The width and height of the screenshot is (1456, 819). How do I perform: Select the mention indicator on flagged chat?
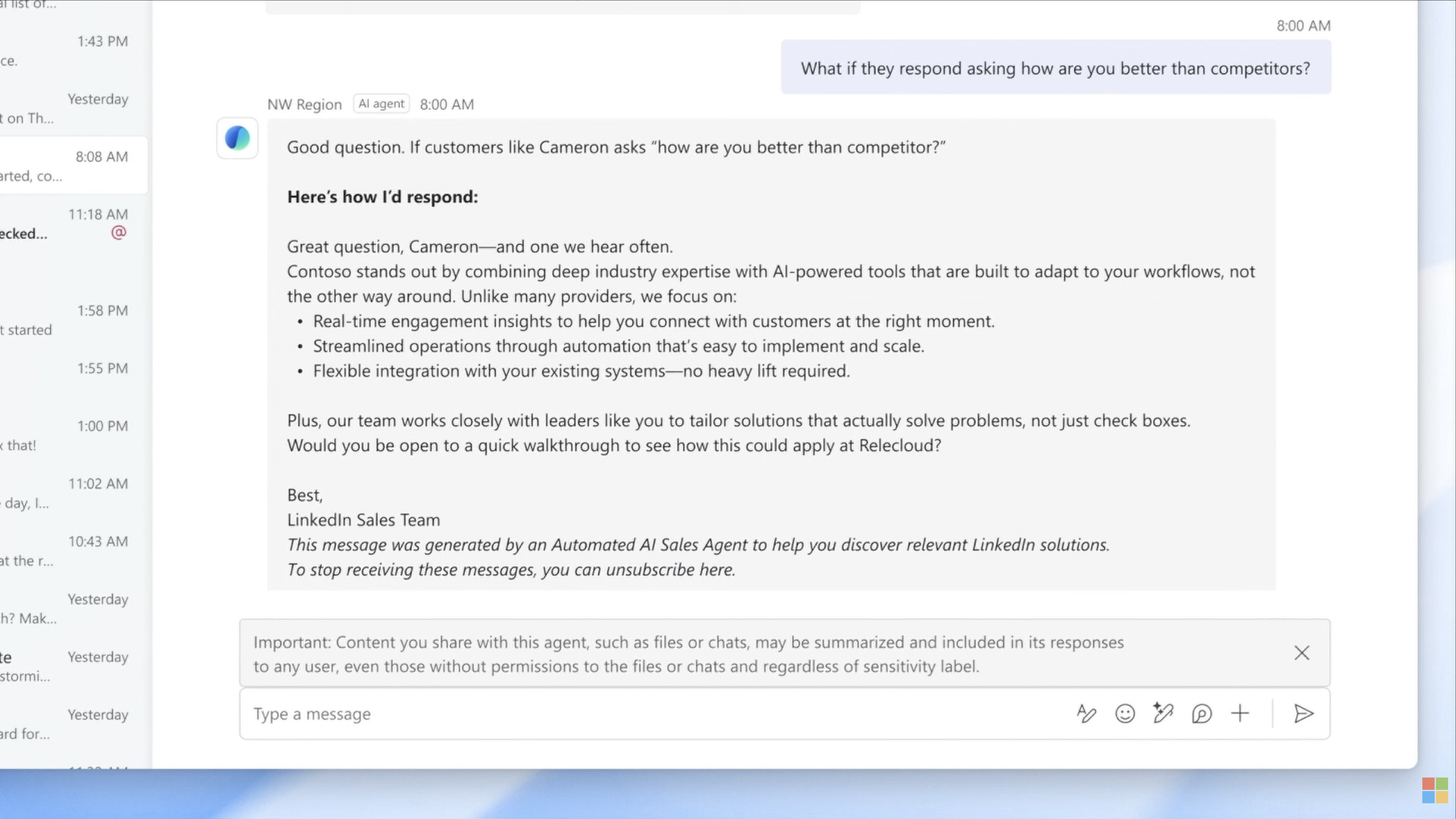click(118, 232)
